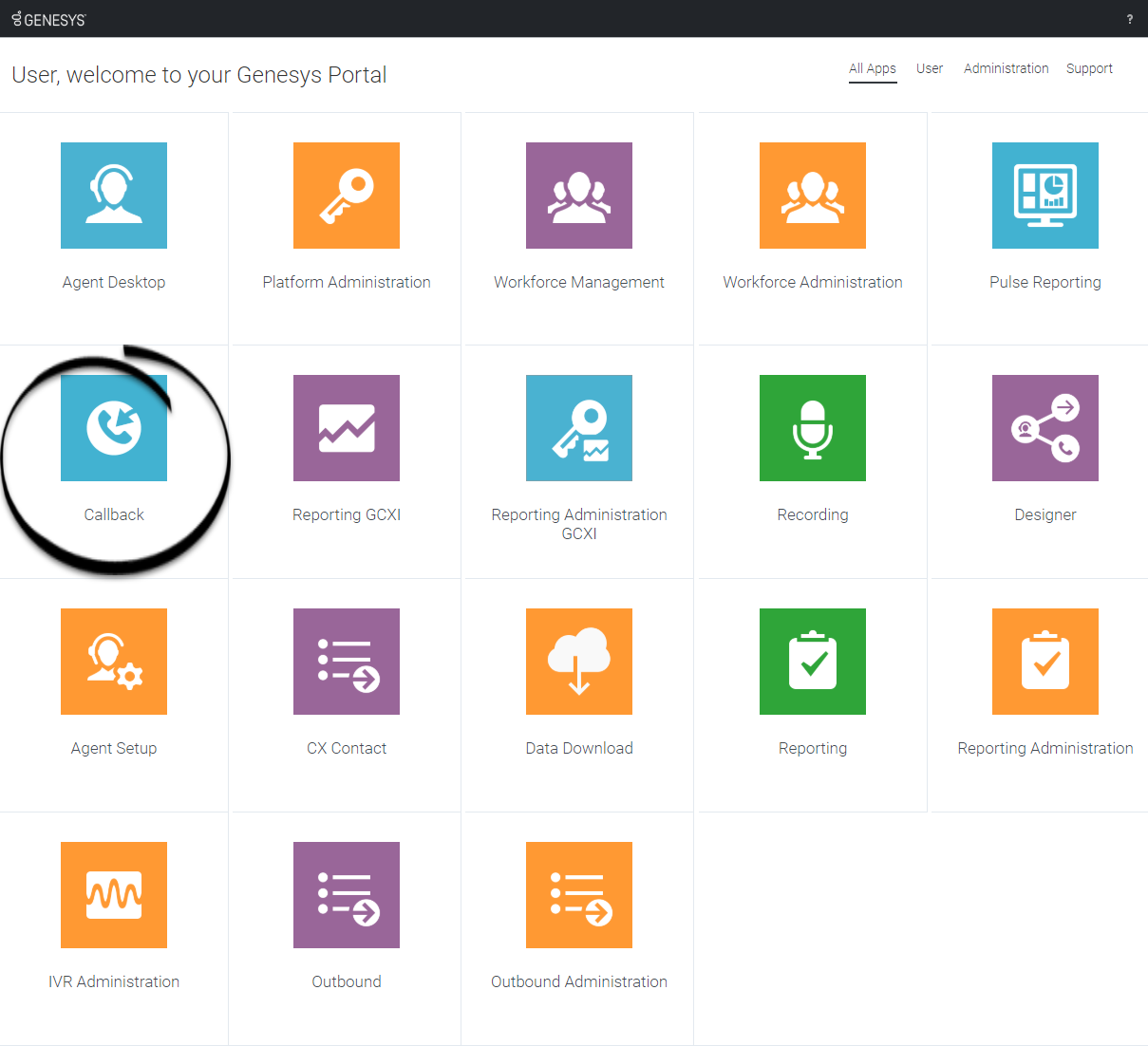Open Workforce Management purple group icon
Screen dimensions: 1148x1046
pyautogui.click(x=579, y=196)
